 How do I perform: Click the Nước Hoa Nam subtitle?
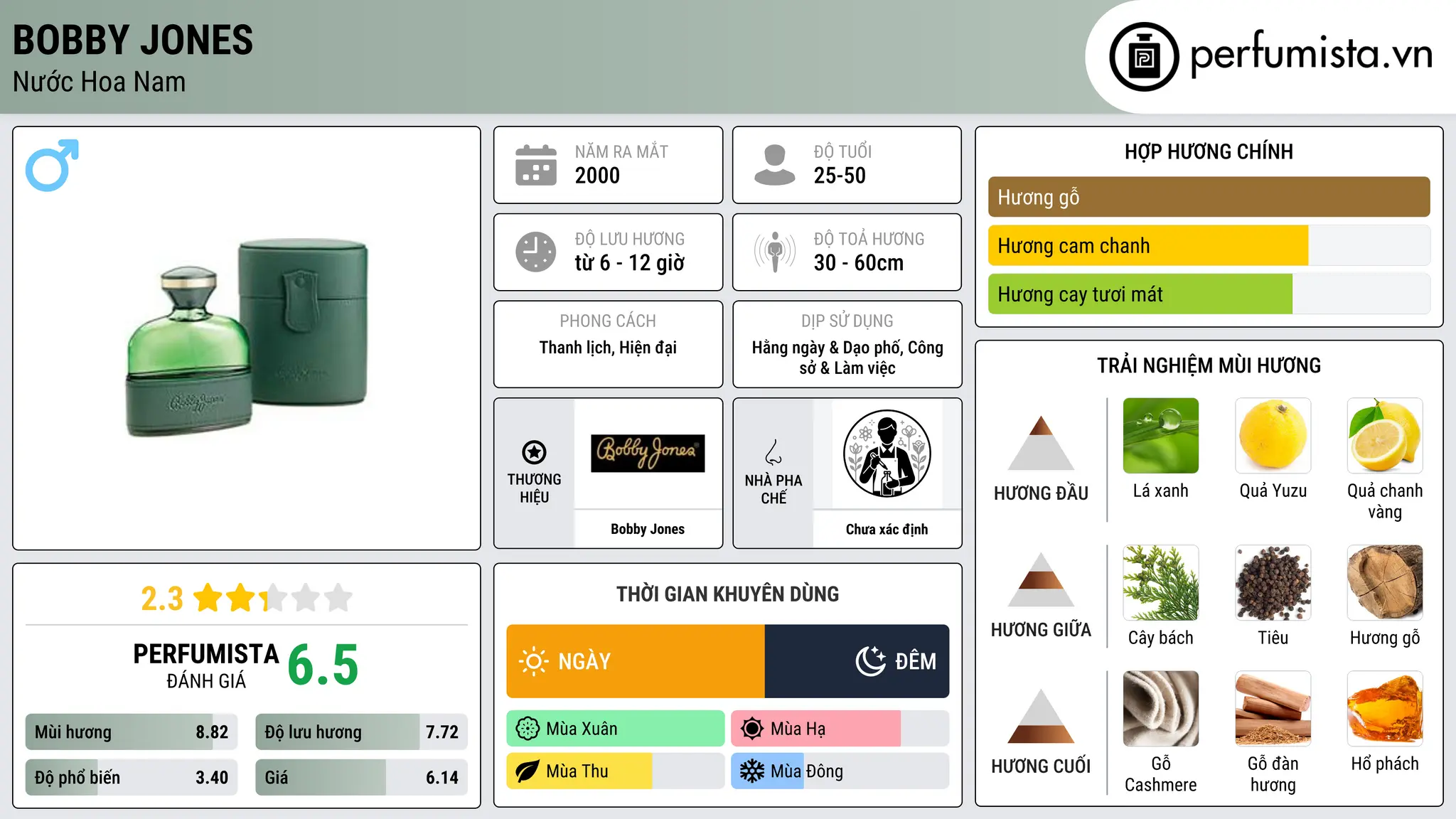[99, 82]
